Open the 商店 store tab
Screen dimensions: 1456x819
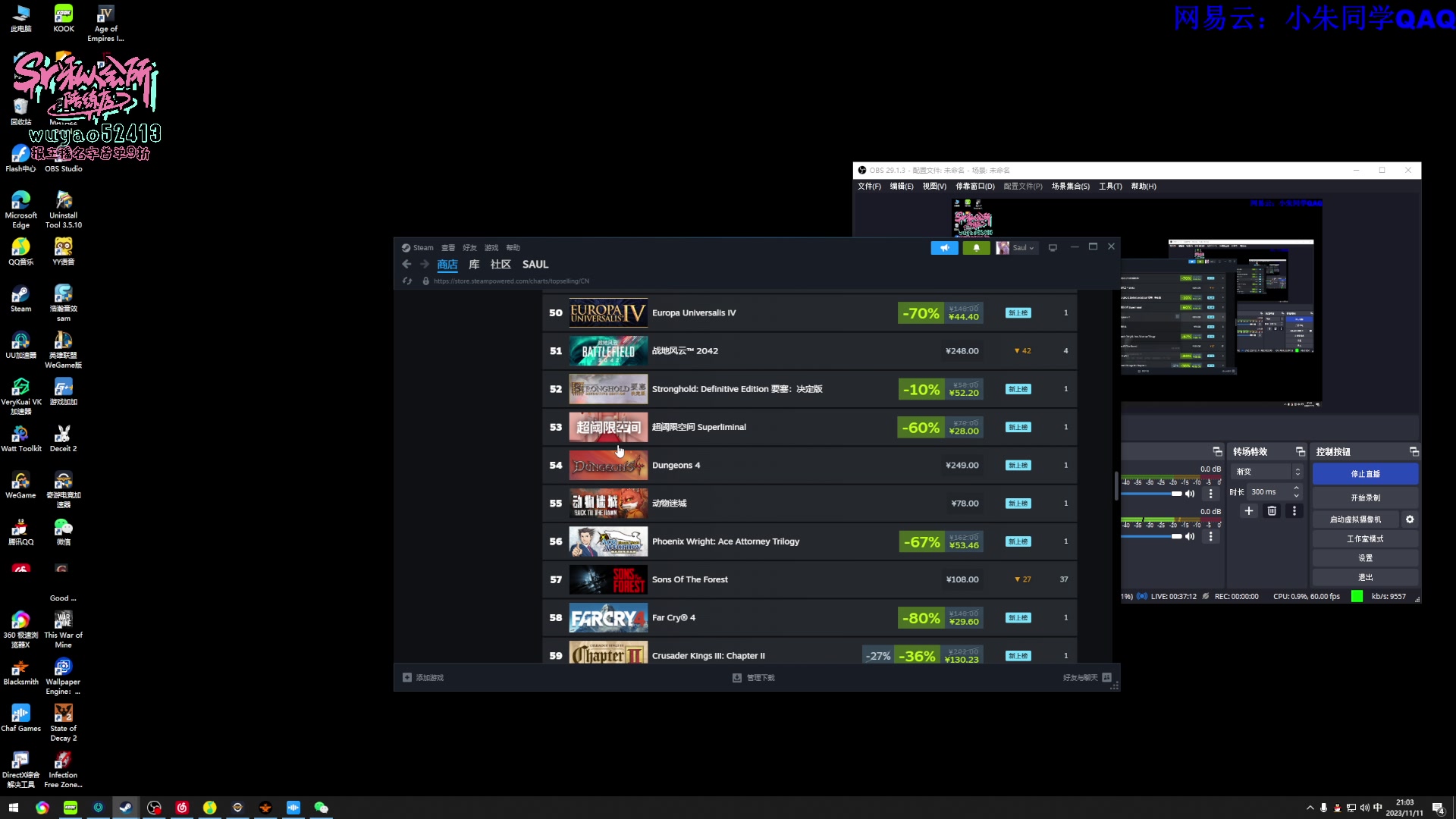(447, 264)
